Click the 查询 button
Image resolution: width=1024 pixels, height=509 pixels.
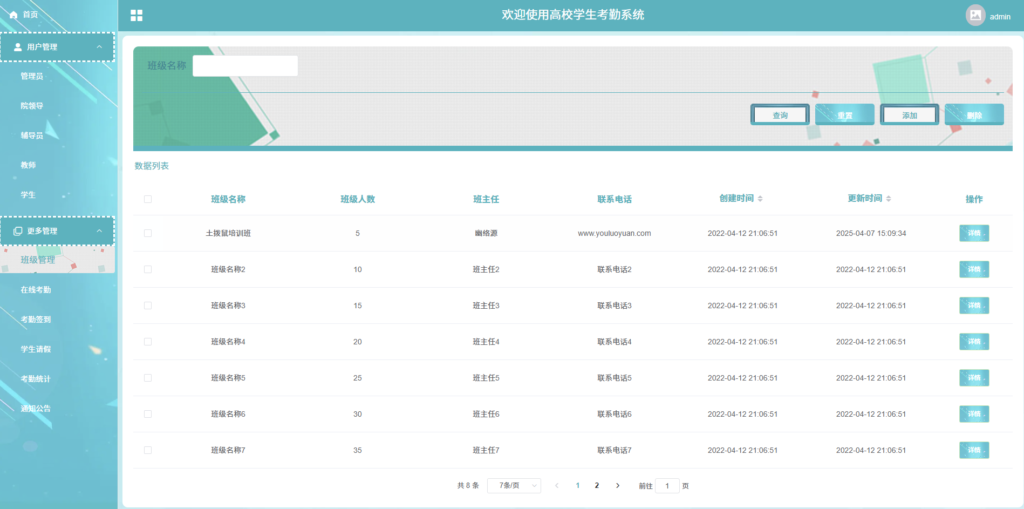(780, 115)
